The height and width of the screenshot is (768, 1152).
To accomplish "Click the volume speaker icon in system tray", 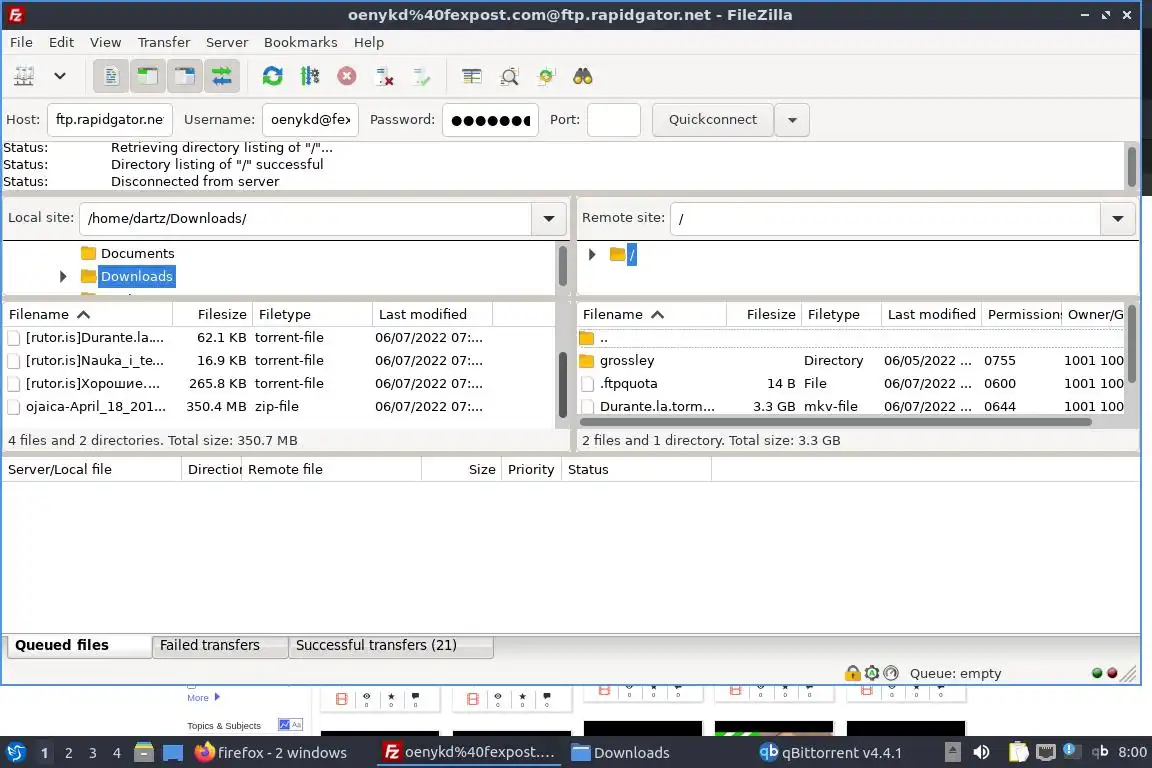I will (981, 752).
